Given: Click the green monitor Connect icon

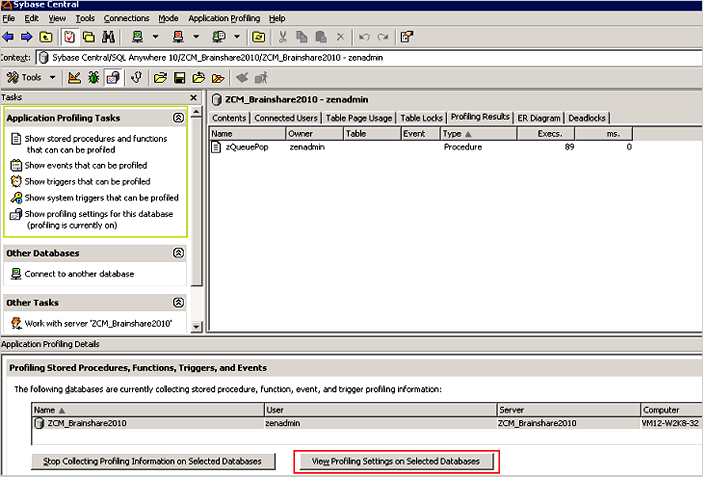Looking at the screenshot, I should (x=138, y=37).
